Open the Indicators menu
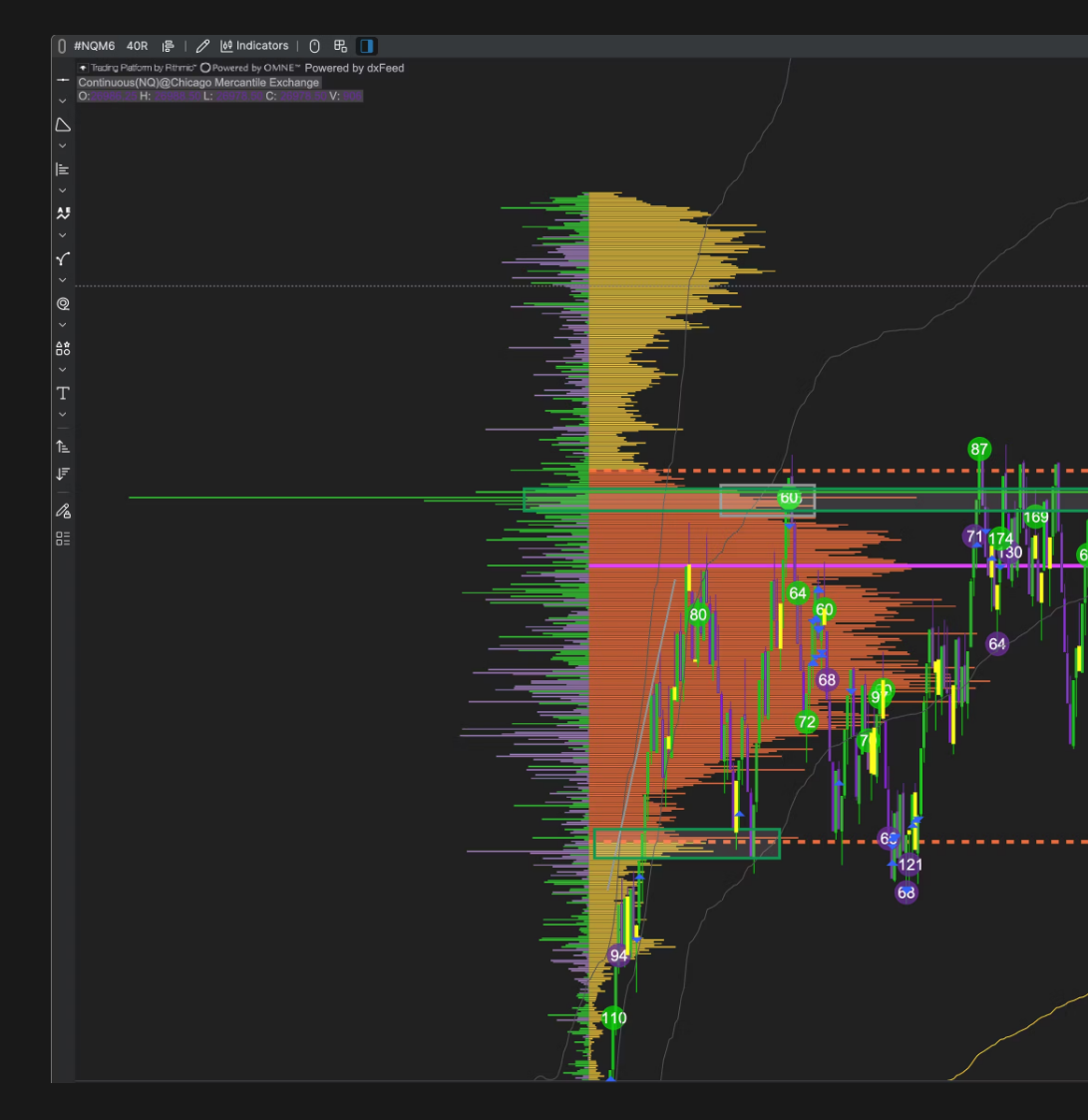 (x=254, y=46)
